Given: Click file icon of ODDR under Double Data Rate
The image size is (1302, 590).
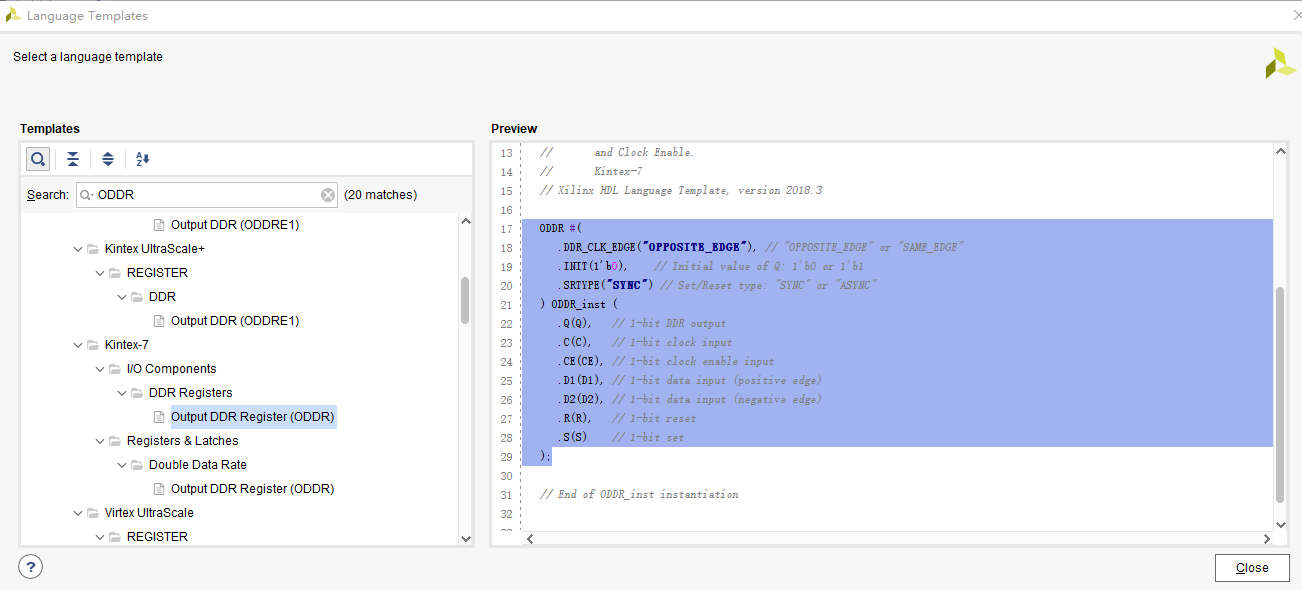Looking at the screenshot, I should (159, 489).
